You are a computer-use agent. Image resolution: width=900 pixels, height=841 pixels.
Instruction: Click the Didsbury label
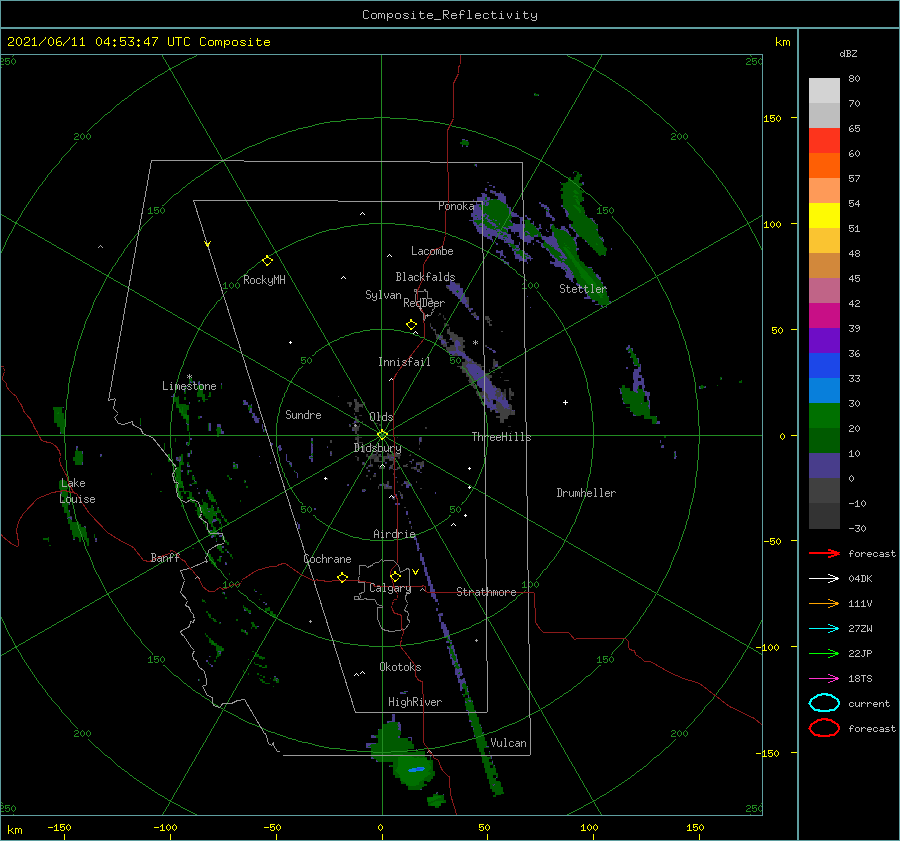pyautogui.click(x=377, y=448)
